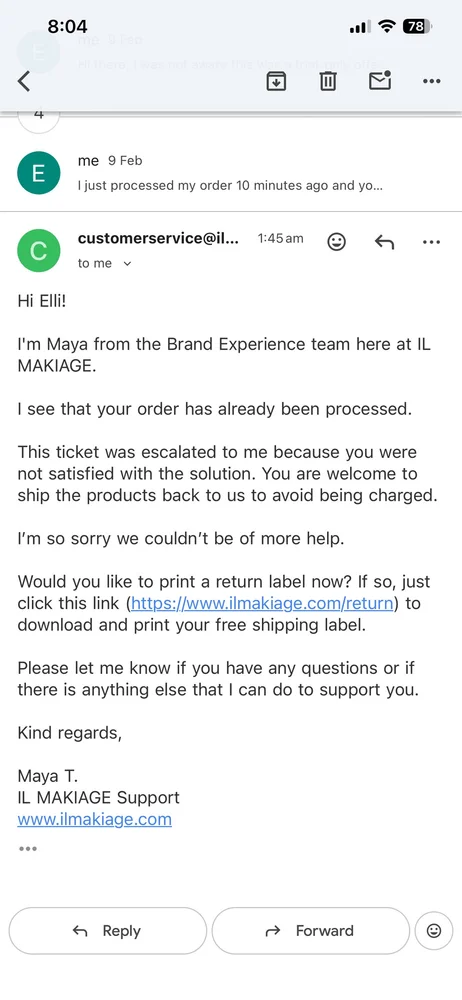The height and width of the screenshot is (1000, 462).
Task: Open the top toolbar more options menu
Action: [x=432, y=81]
